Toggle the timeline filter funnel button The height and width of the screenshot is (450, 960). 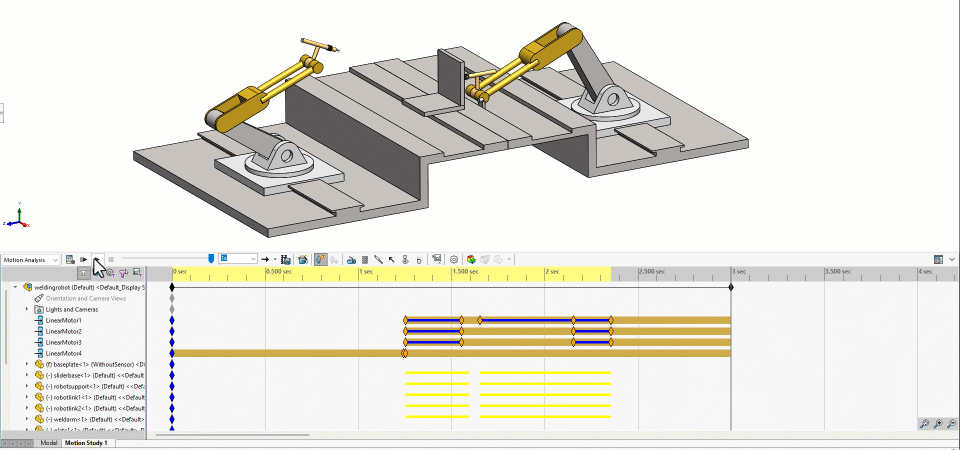[x=84, y=272]
